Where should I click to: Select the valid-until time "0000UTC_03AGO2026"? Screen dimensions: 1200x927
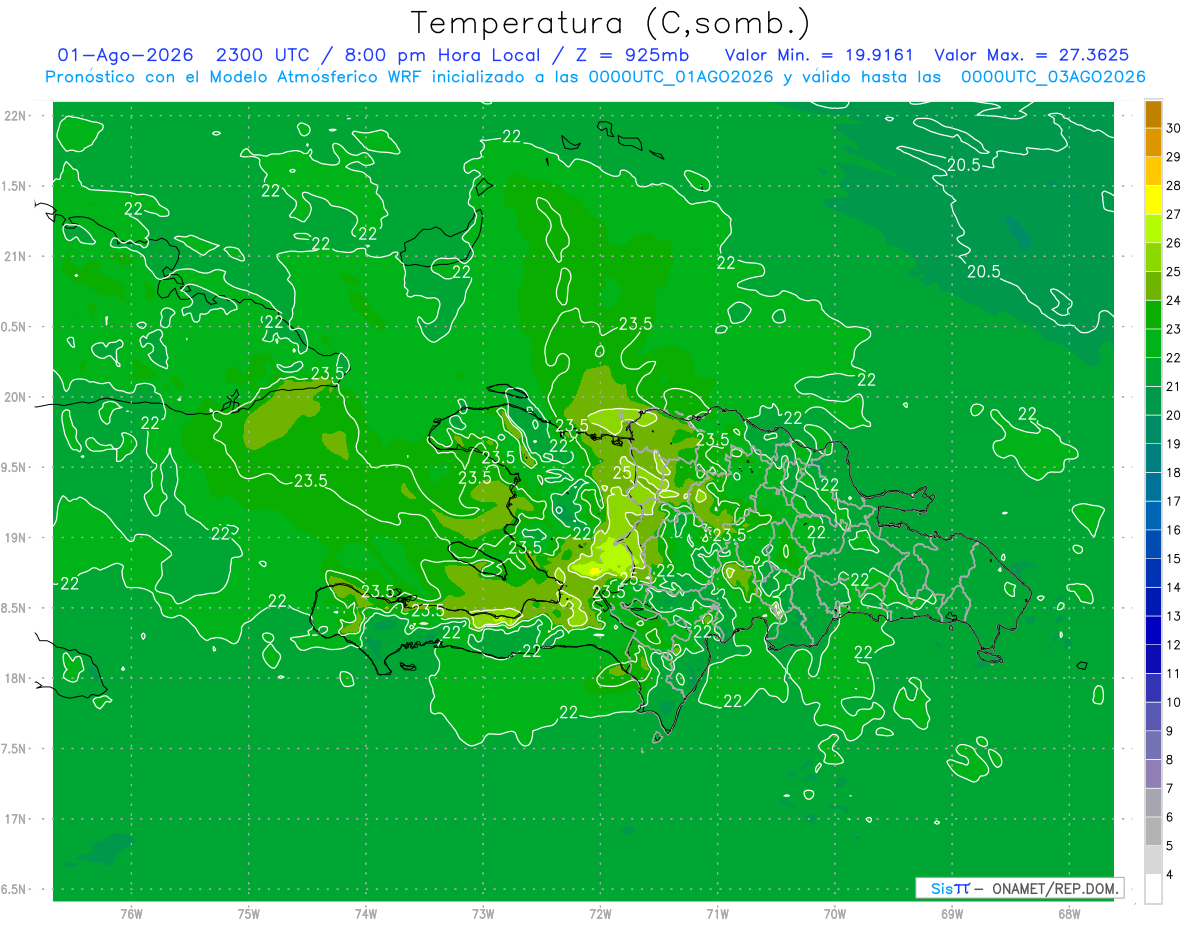coord(1053,77)
